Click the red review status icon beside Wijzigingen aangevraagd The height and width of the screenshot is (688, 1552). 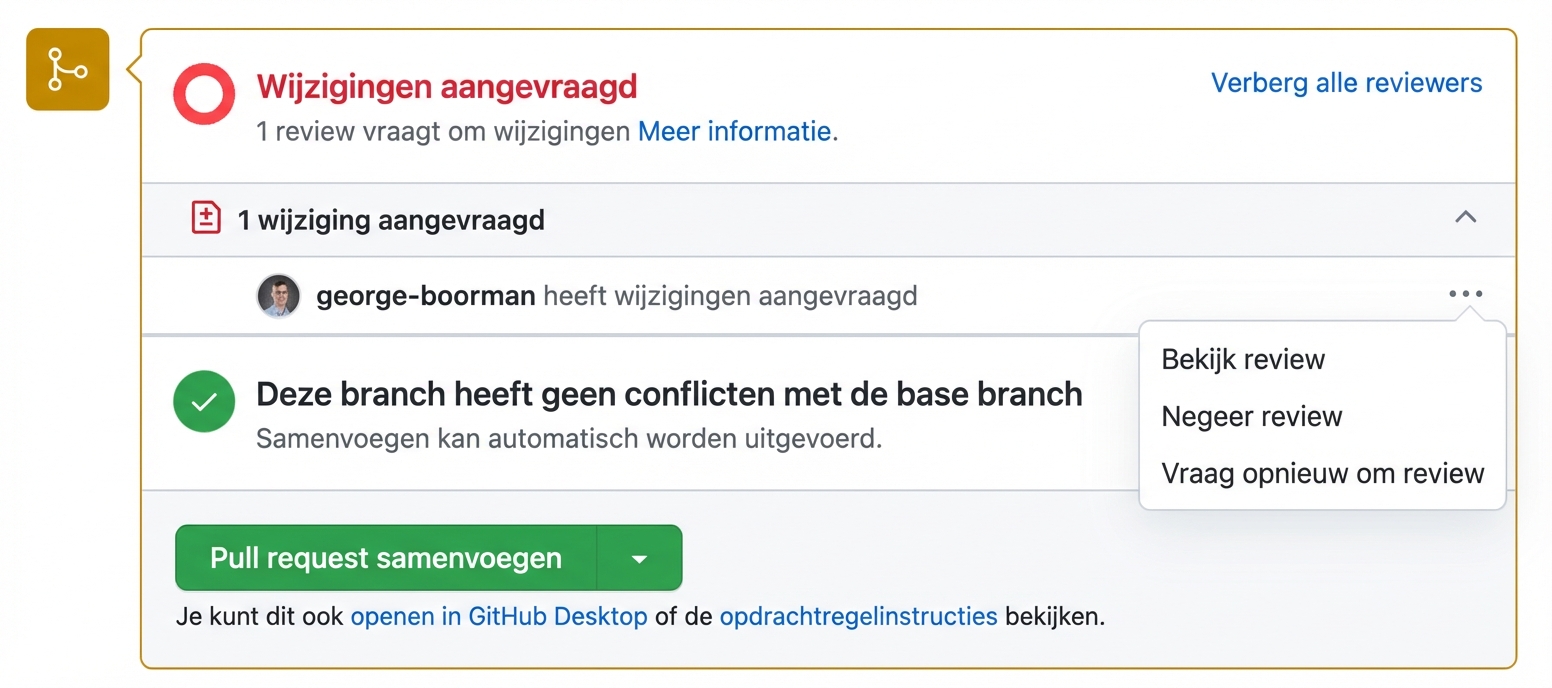(x=203, y=93)
